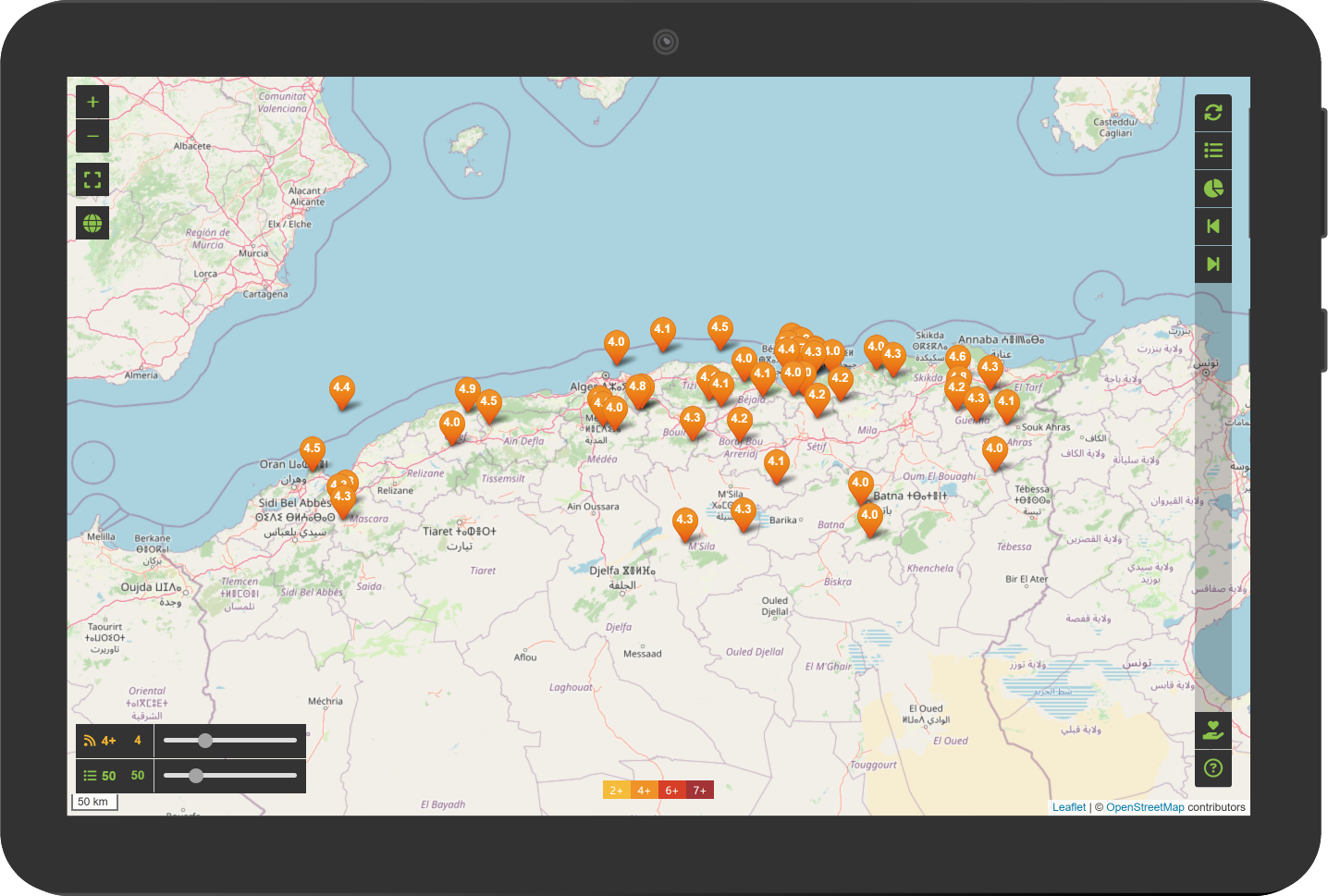Open the Leaflet attribution link

tap(1069, 807)
